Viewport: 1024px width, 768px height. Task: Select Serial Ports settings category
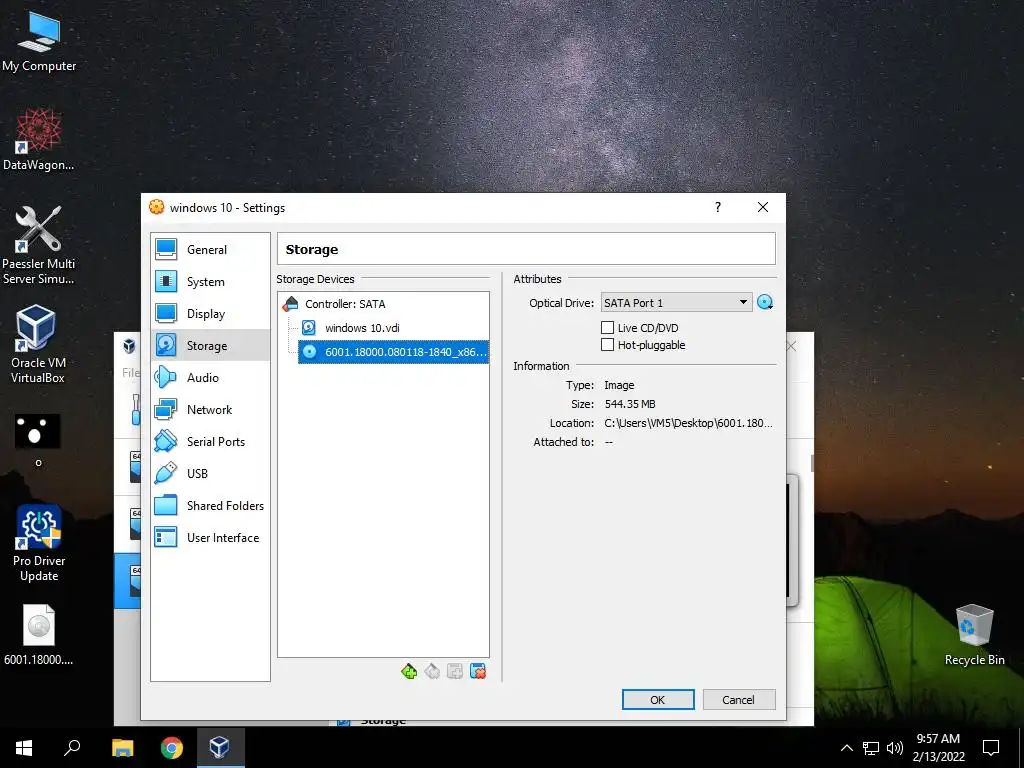pos(210,441)
